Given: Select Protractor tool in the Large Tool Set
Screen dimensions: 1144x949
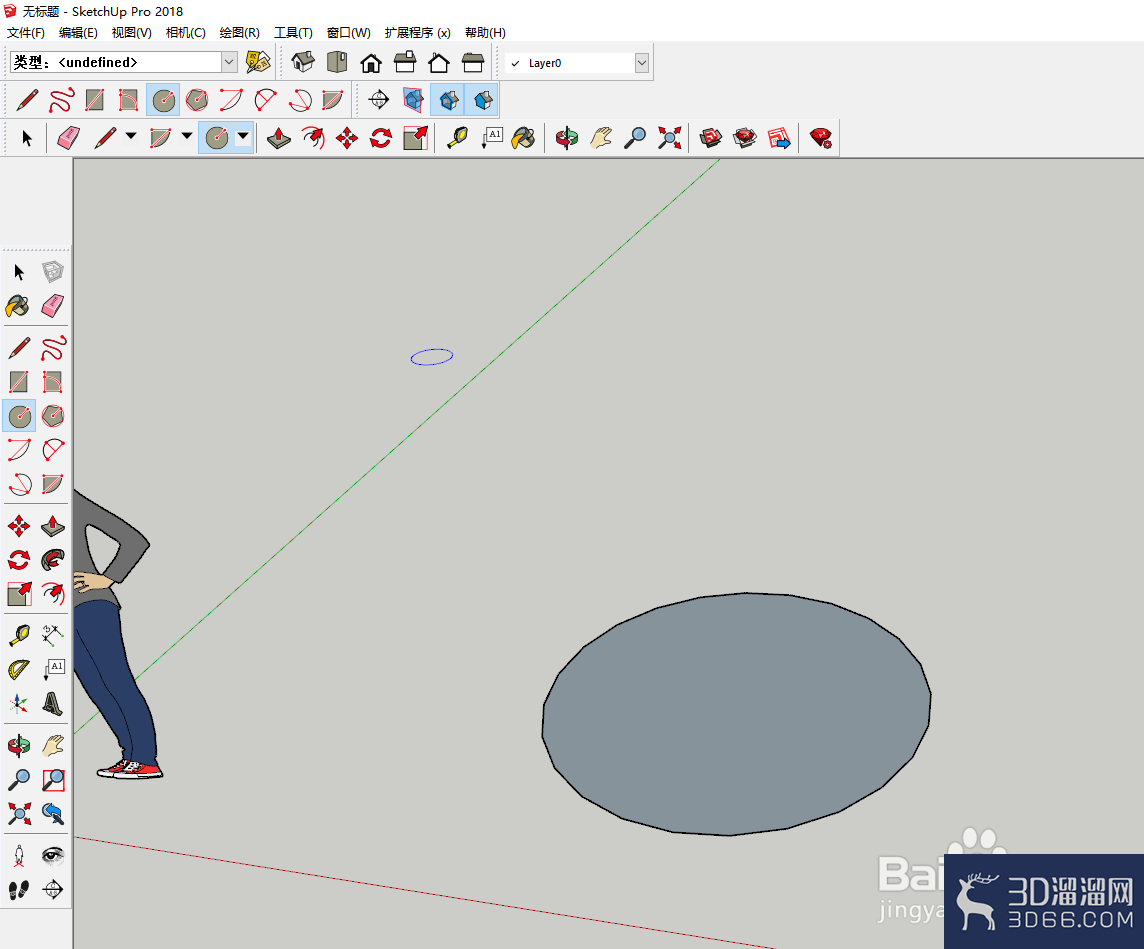Looking at the screenshot, I should pyautogui.click(x=18, y=669).
